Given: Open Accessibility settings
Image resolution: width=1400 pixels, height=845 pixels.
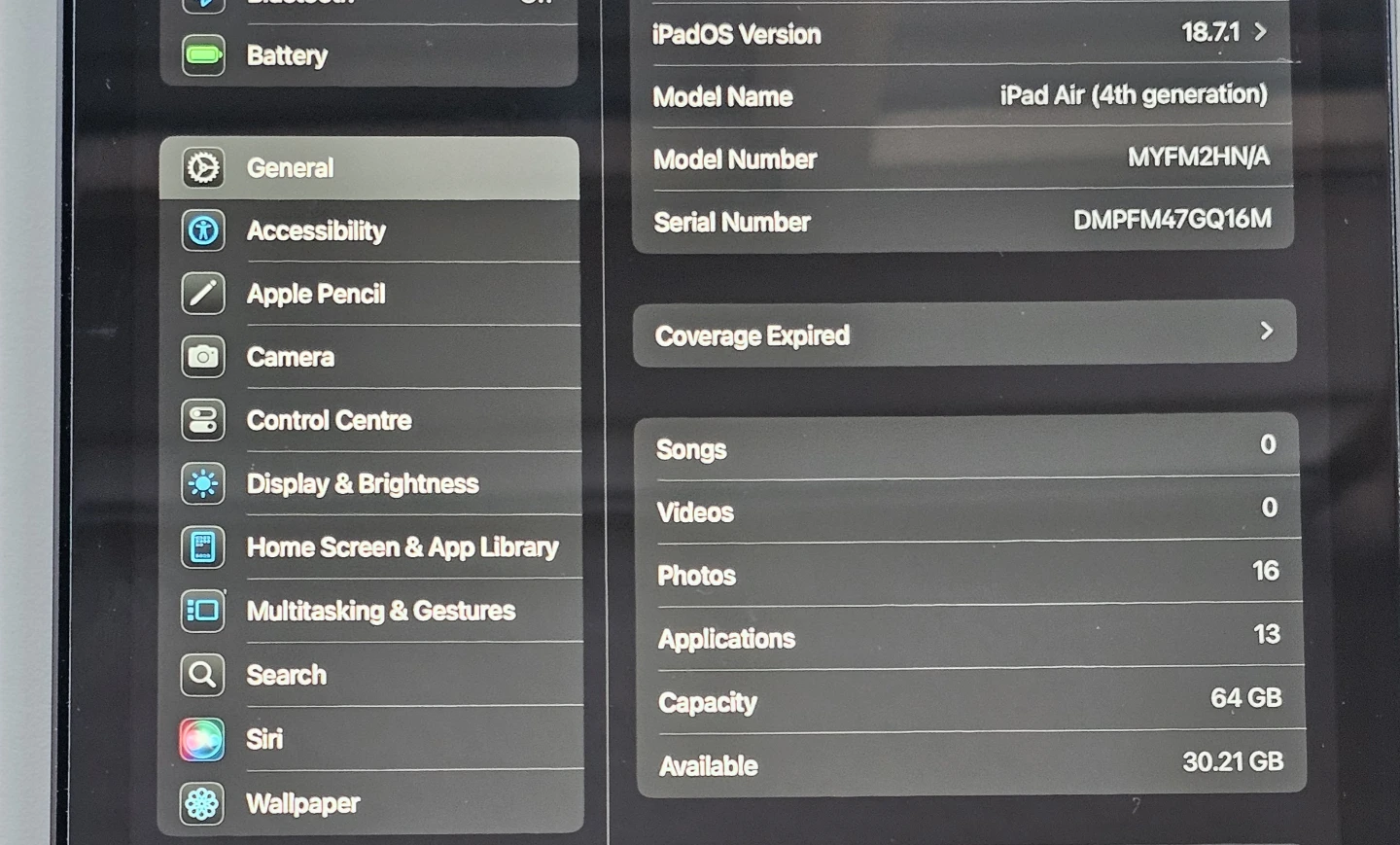Looking at the screenshot, I should point(369,231).
